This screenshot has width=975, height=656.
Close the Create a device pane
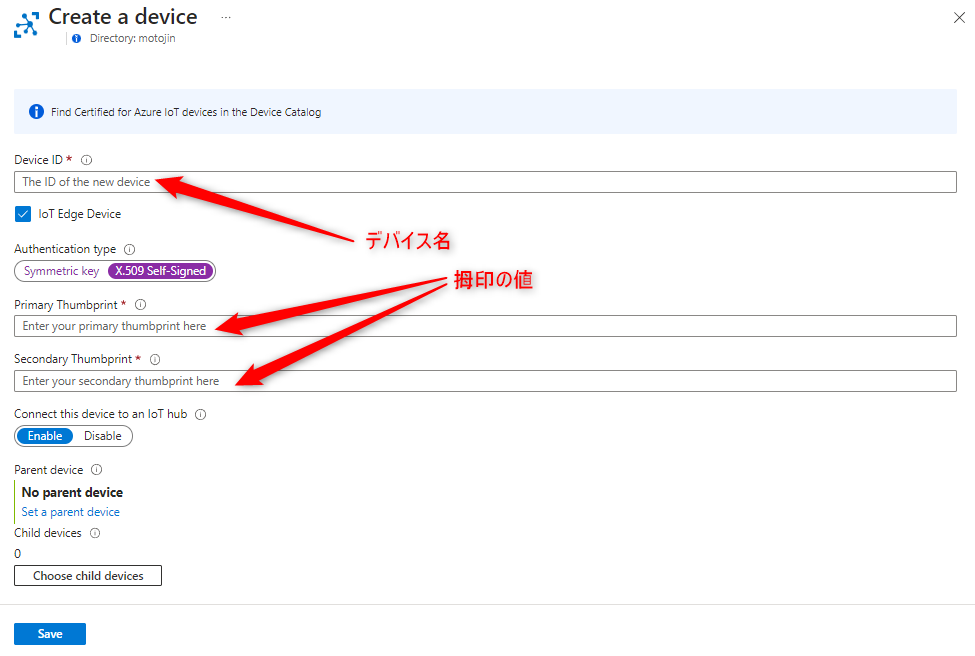coord(959,17)
